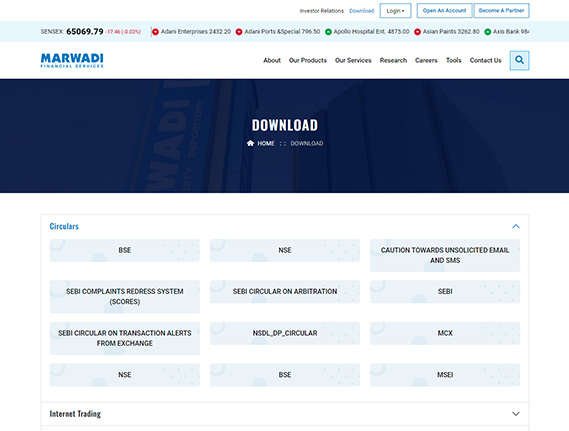This screenshot has width=569, height=431.
Task: Click green up arrow beside Axis Bank
Action: tap(488, 32)
